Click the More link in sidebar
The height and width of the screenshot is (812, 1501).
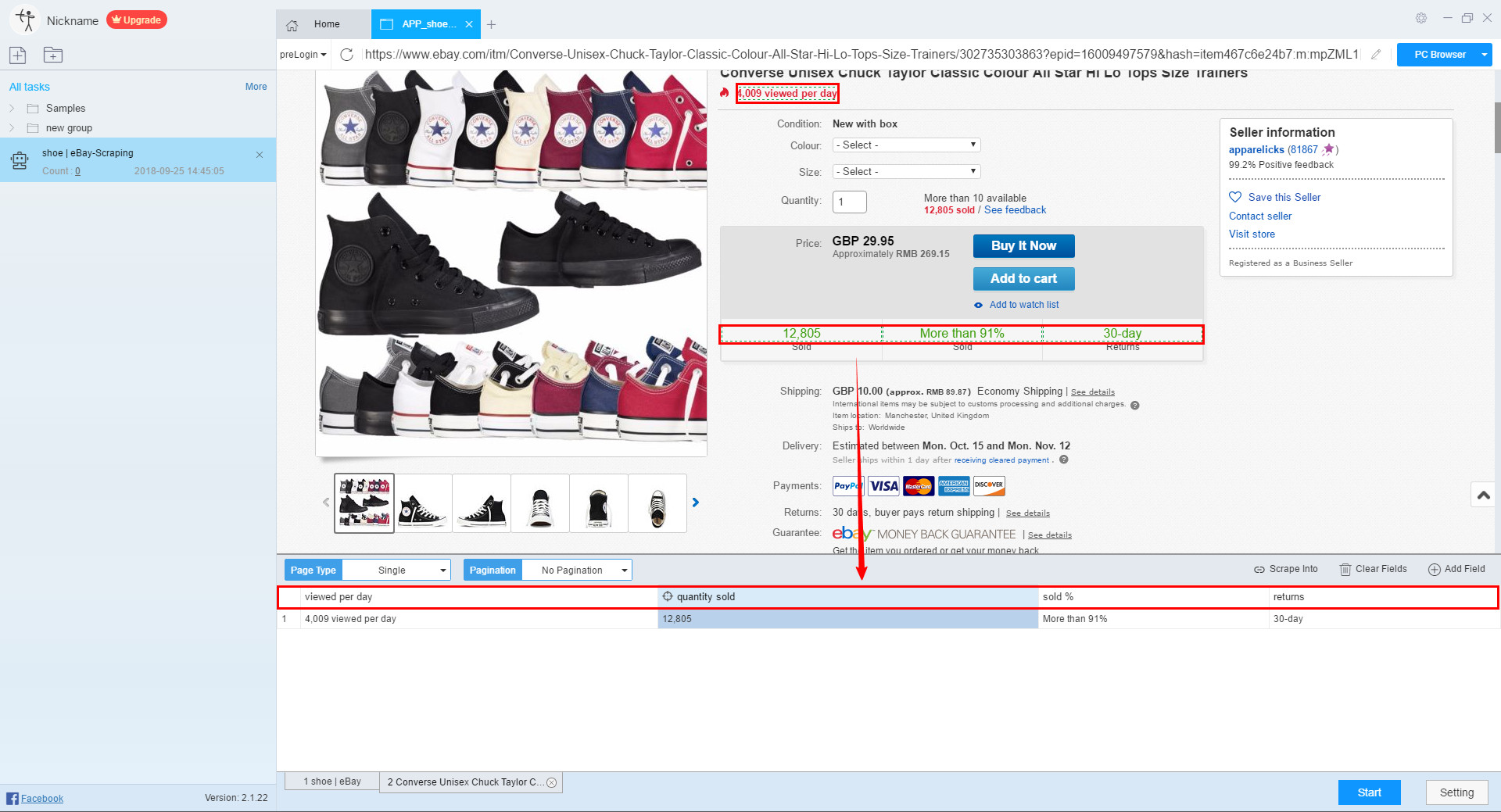(x=256, y=87)
